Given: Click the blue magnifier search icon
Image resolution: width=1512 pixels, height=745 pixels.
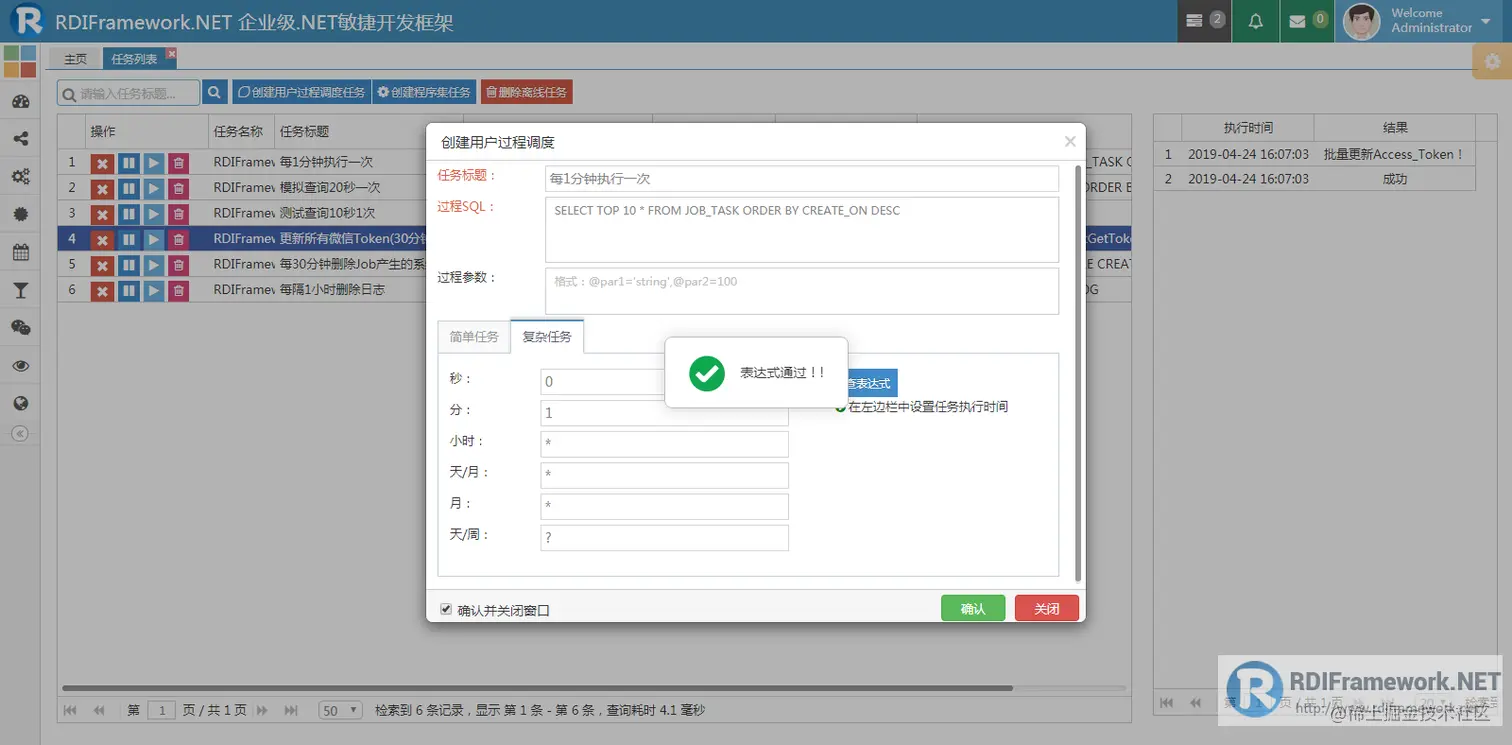Looking at the screenshot, I should (214, 91).
